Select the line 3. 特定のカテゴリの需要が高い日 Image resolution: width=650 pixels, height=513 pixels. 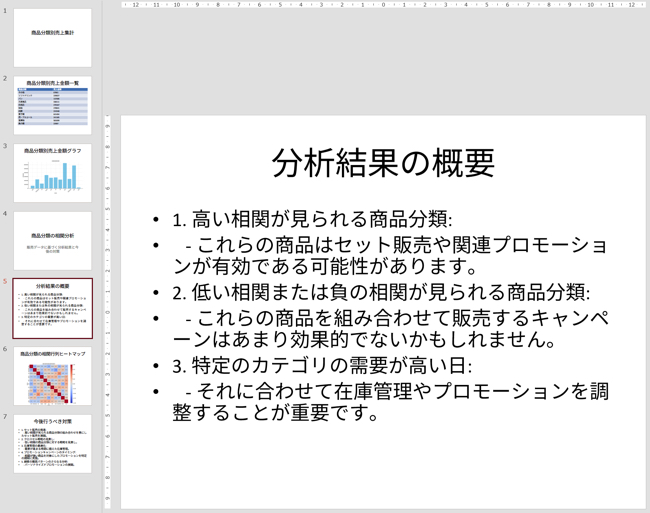tap(322, 365)
